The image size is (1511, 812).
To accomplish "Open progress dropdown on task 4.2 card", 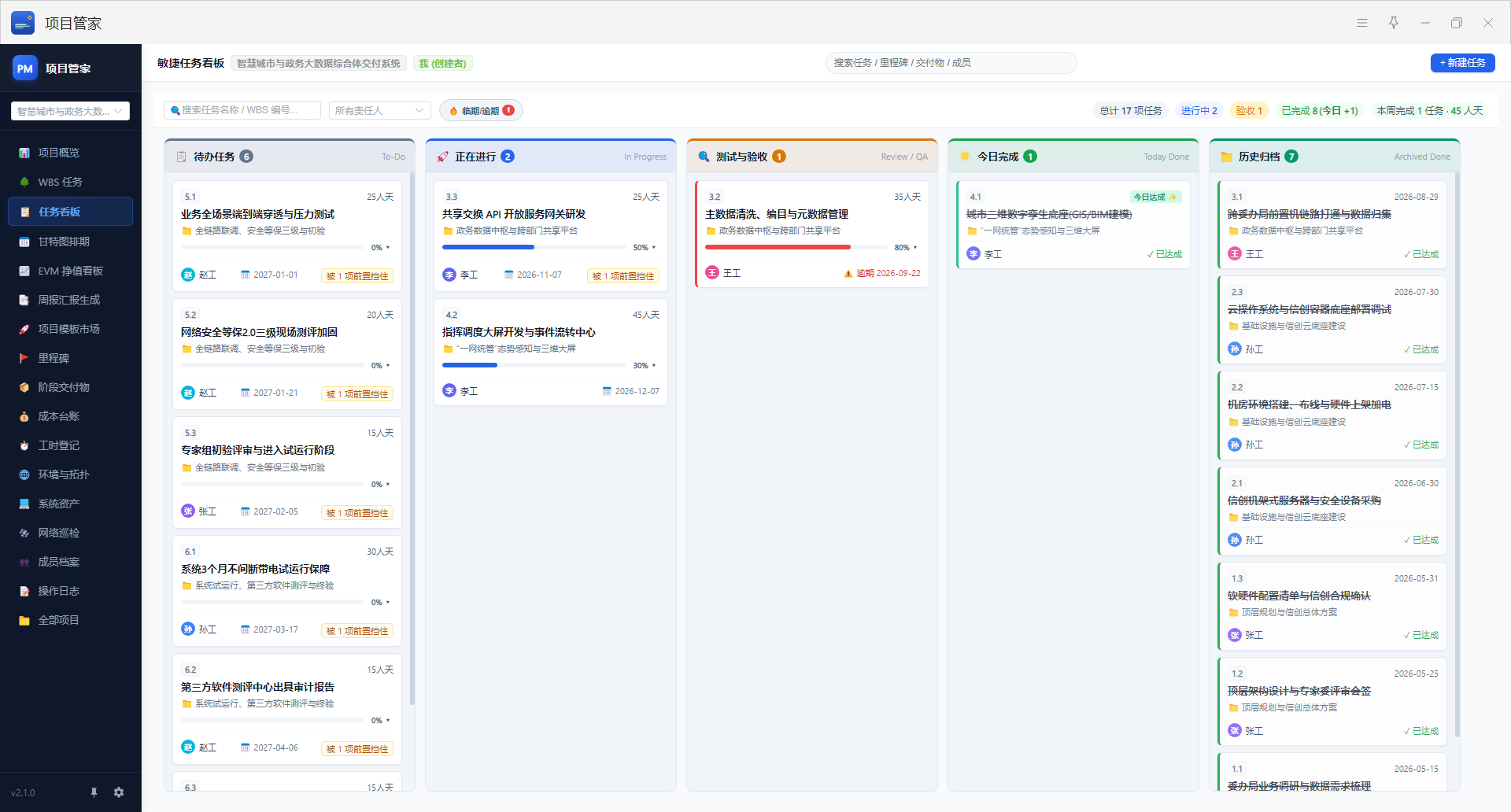I will click(645, 366).
